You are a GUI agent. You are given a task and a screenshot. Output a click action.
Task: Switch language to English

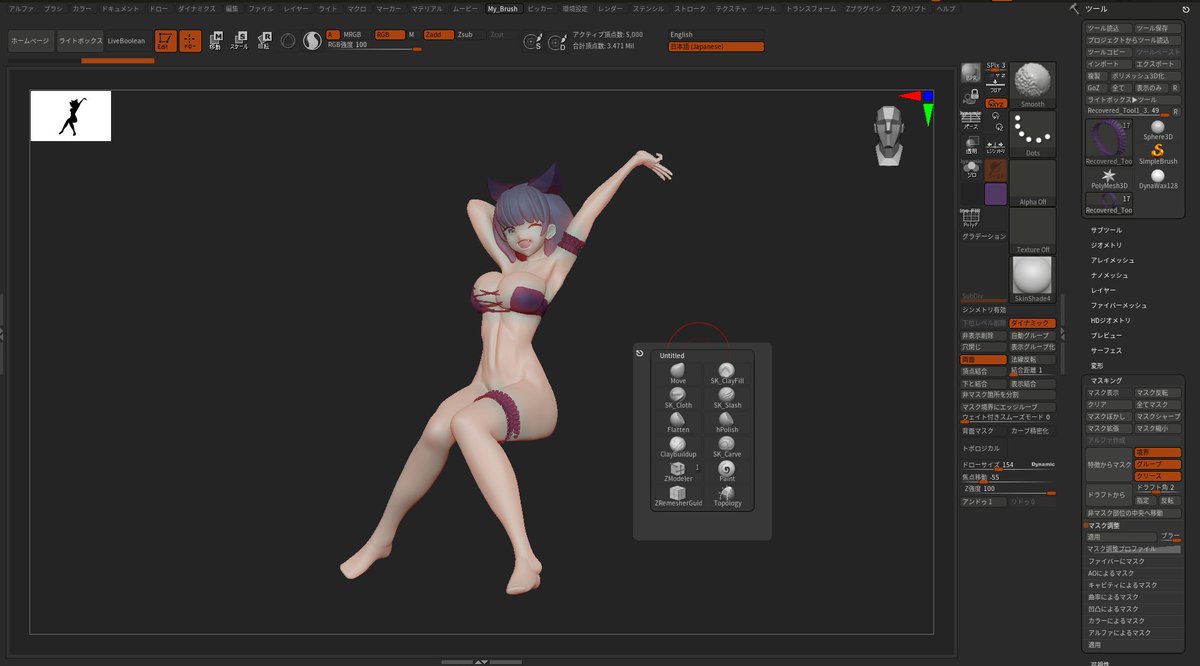pyautogui.click(x=716, y=34)
